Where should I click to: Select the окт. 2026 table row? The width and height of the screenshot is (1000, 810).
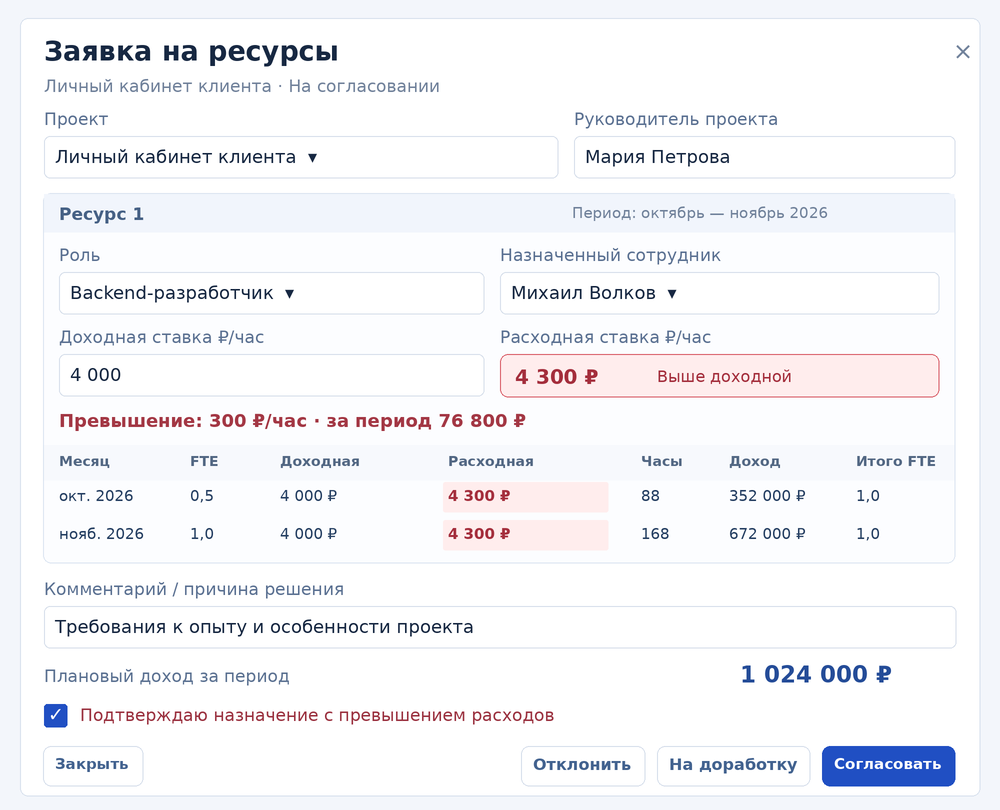(499, 496)
